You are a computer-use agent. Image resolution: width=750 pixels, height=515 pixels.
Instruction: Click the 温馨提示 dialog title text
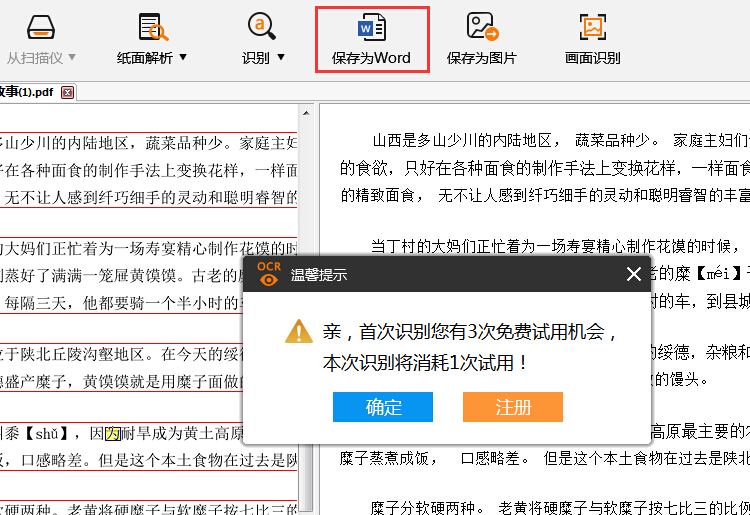coord(318,274)
